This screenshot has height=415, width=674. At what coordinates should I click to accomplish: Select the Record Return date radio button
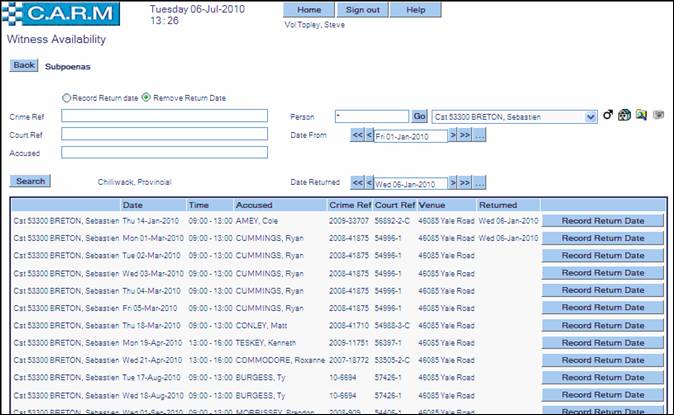point(67,97)
